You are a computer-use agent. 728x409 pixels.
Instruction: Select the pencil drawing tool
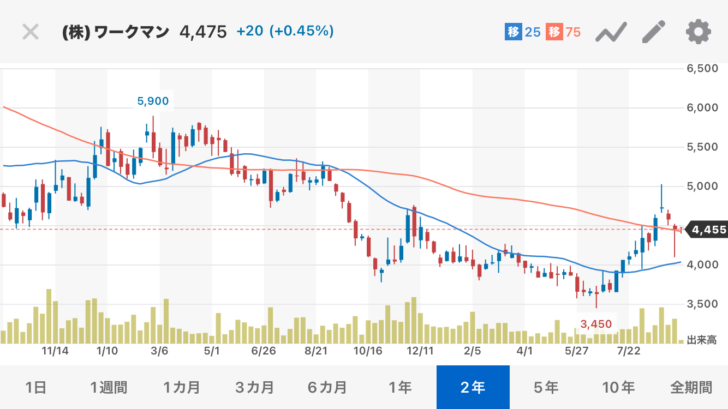tap(653, 32)
